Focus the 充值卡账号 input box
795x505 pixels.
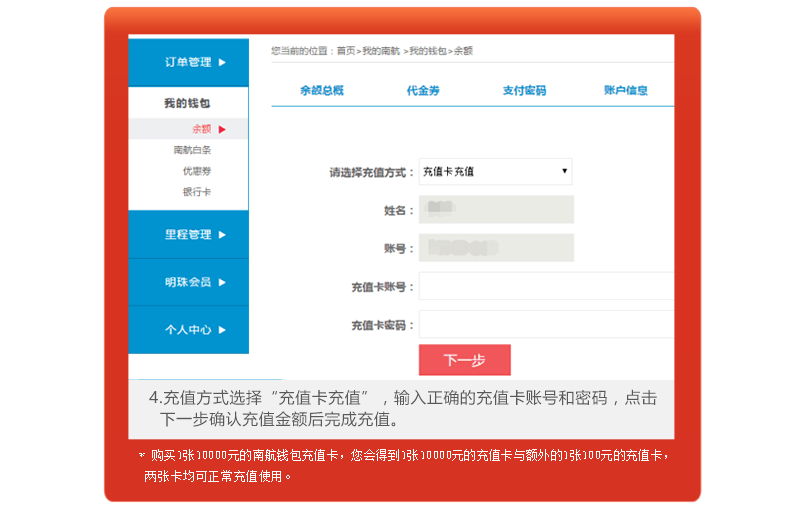(x=545, y=286)
